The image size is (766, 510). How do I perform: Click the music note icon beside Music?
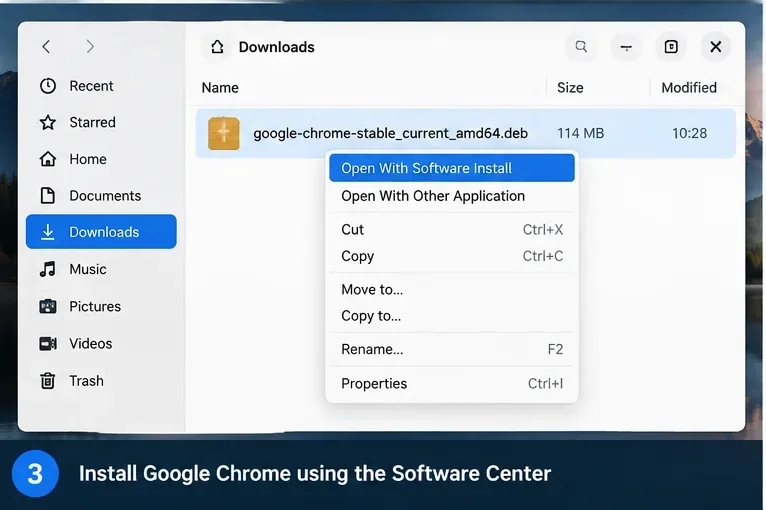point(48,269)
